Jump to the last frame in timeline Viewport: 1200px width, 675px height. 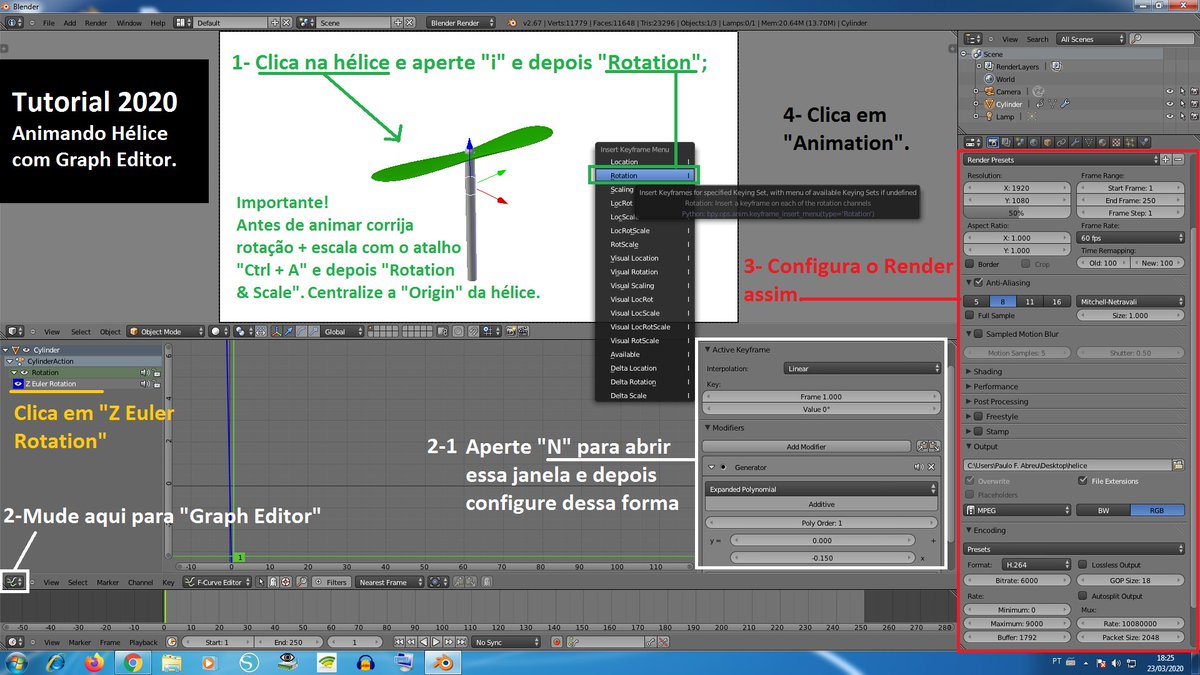coord(461,642)
